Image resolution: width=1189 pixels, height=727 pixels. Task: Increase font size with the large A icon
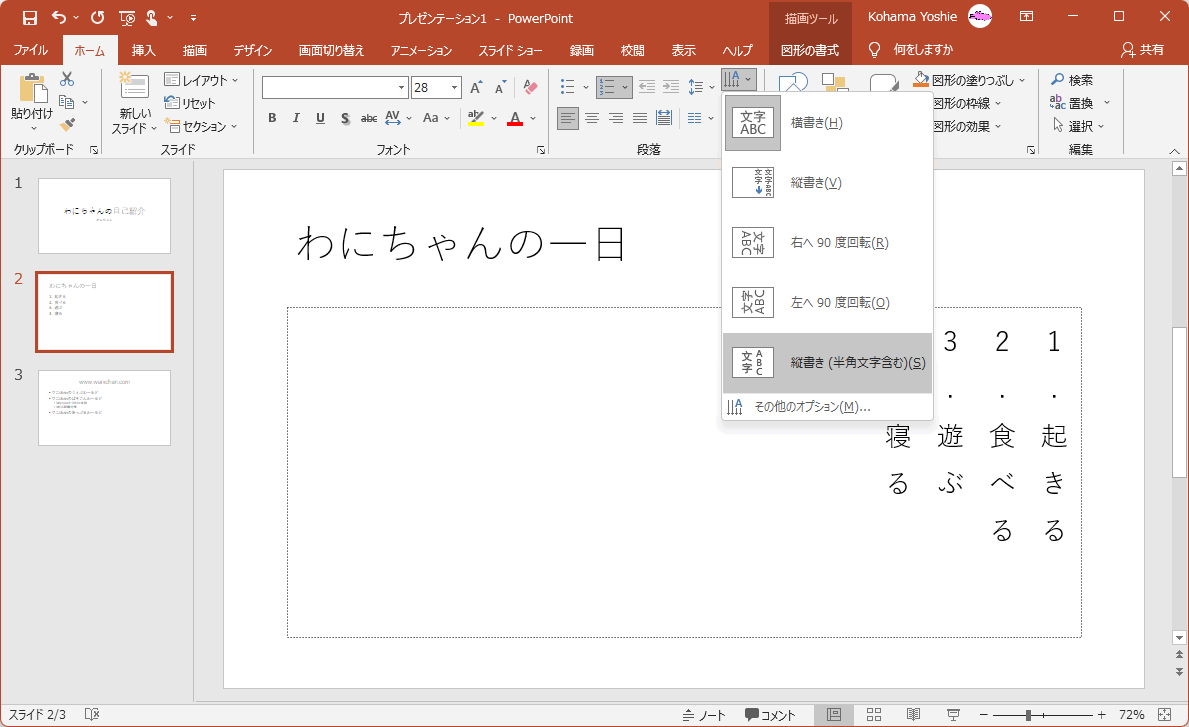(x=477, y=88)
